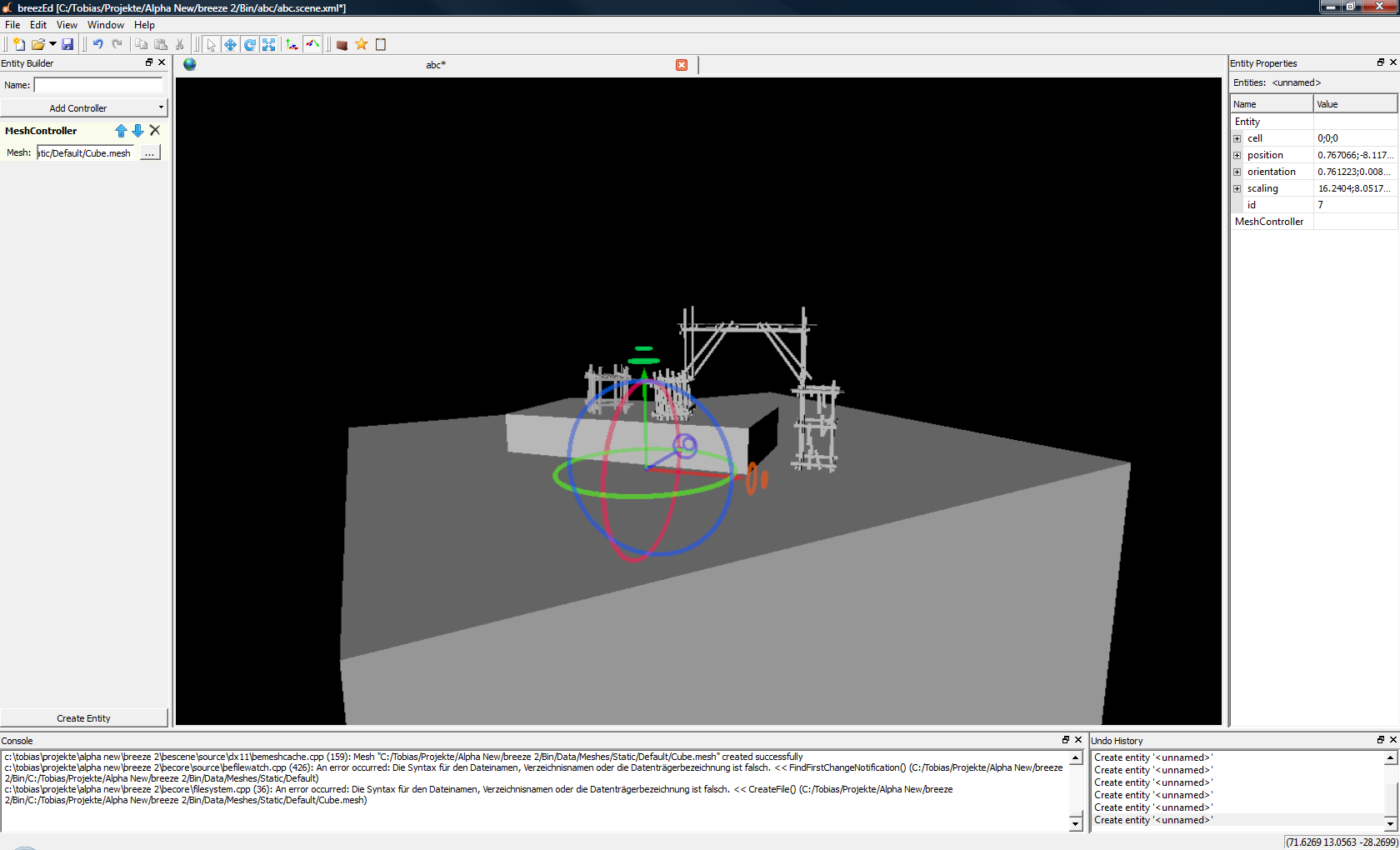Click the yellow star icon
Screen dimensions: 1400x850
point(361,44)
